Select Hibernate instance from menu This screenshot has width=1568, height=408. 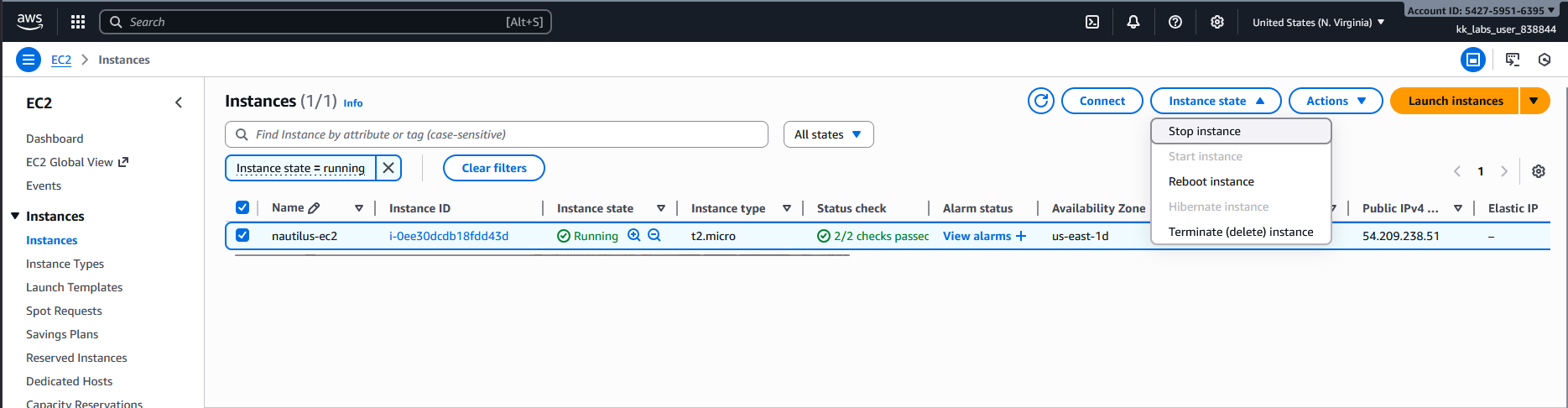point(1241,207)
